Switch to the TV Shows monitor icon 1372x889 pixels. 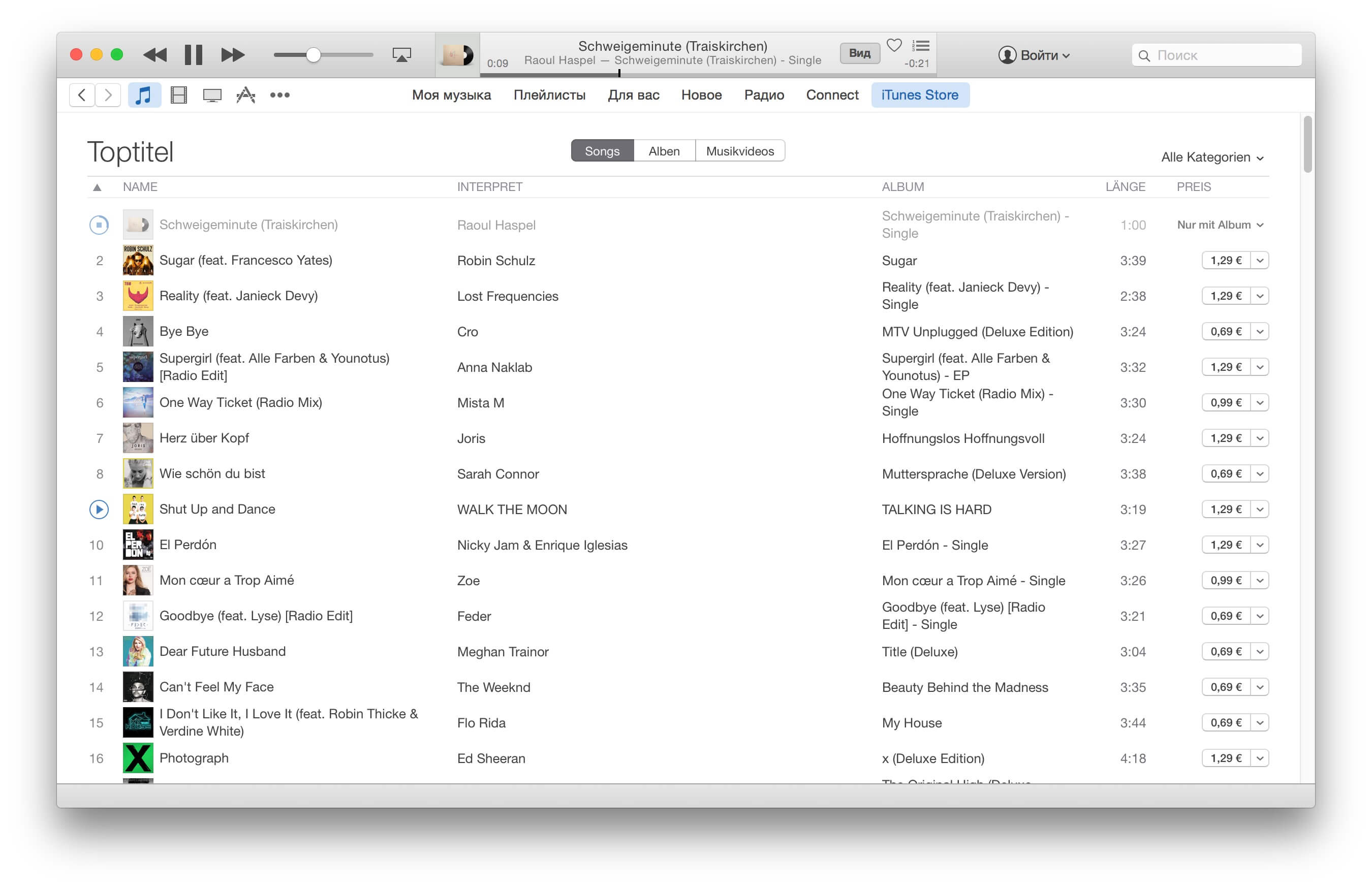pos(212,95)
